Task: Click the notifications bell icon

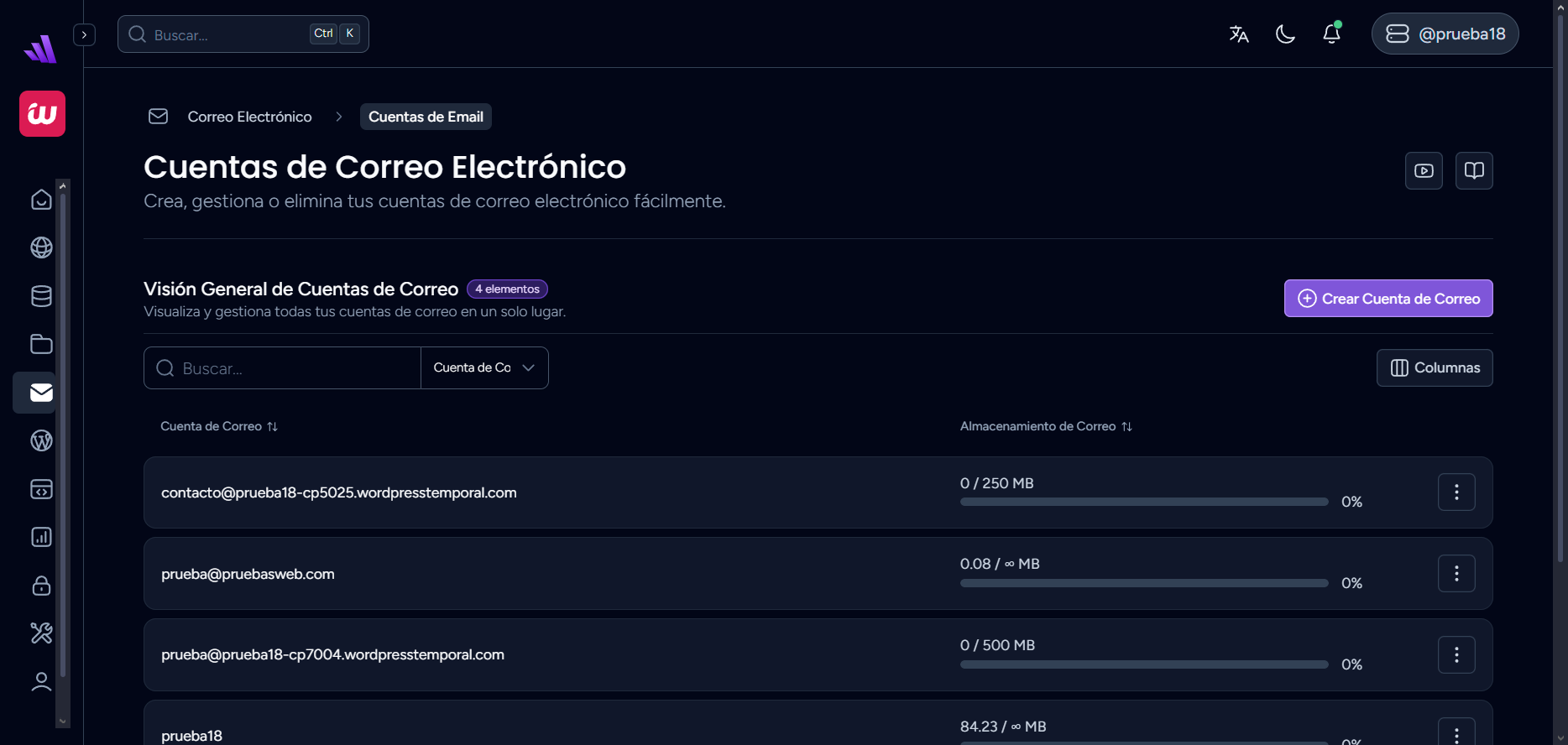Action: [x=1331, y=34]
